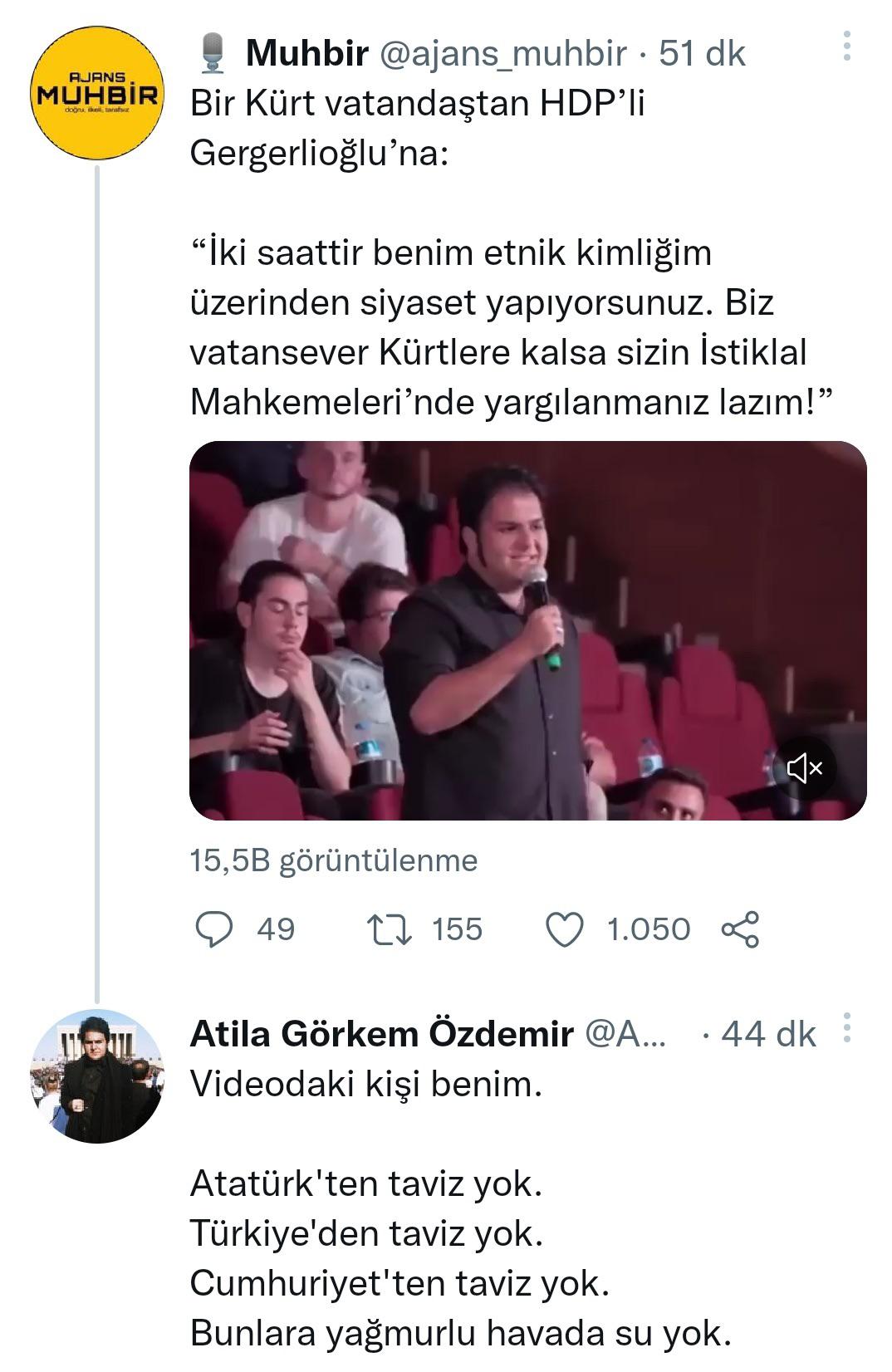The height and width of the screenshot is (1372, 892).
Task: Open the 155 retweets count
Action: tap(457, 929)
